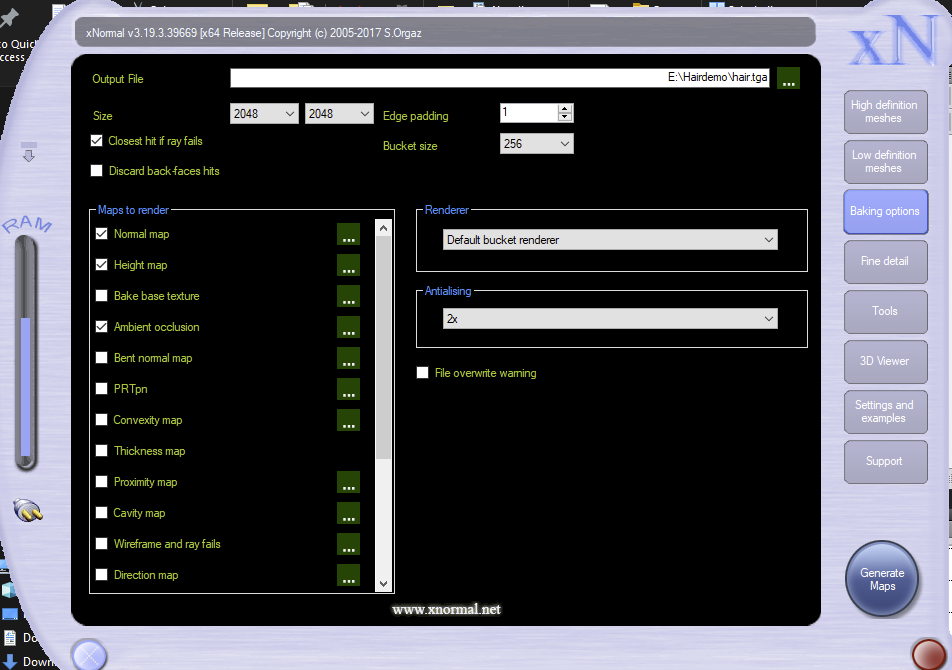
Task: Visit the www.xnormal.net link
Action: click(x=446, y=609)
